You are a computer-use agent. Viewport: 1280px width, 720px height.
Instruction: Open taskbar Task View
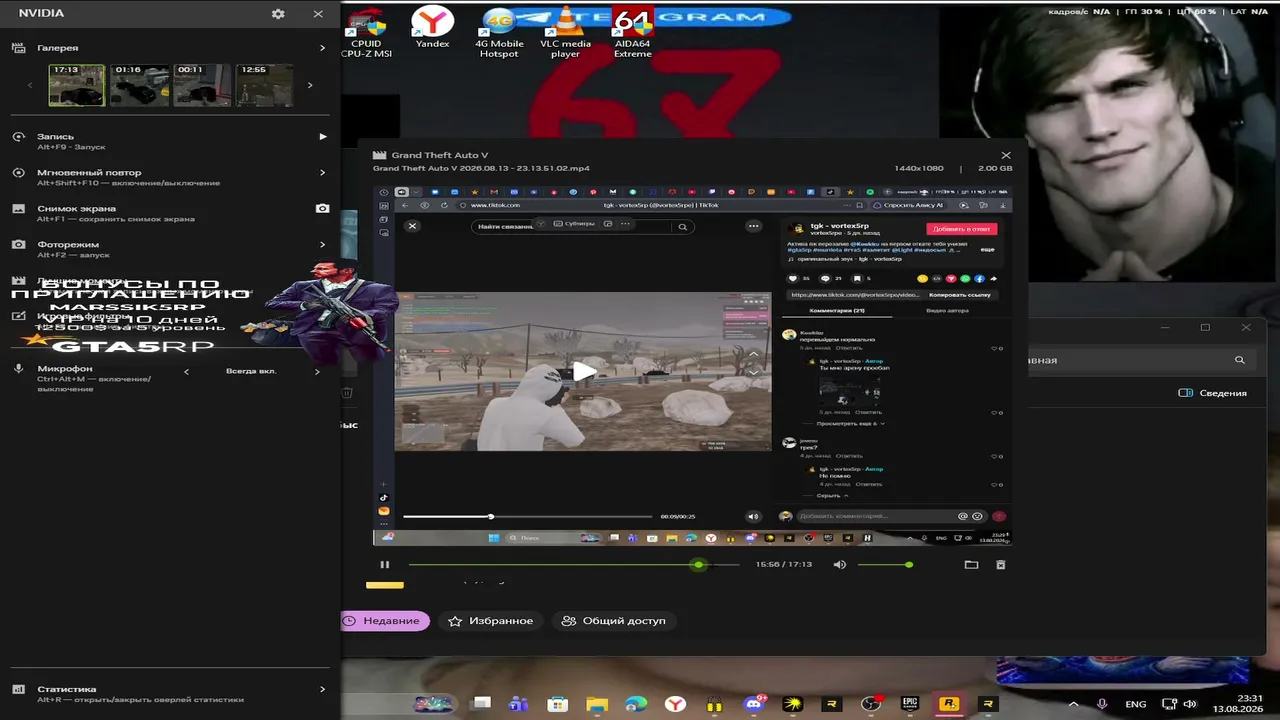(480, 704)
